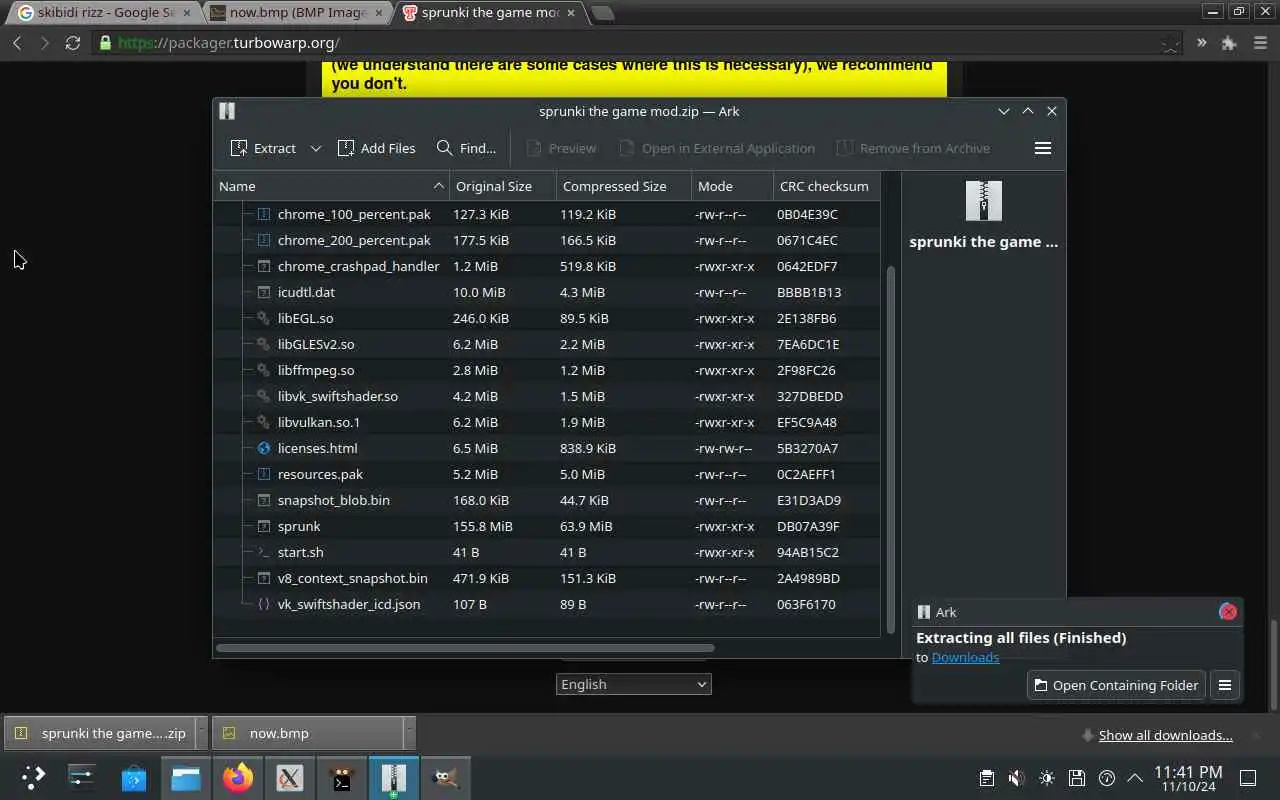This screenshot has width=1280, height=800.
Task: Select chrome_200_percent.pak file
Action: point(547,240)
